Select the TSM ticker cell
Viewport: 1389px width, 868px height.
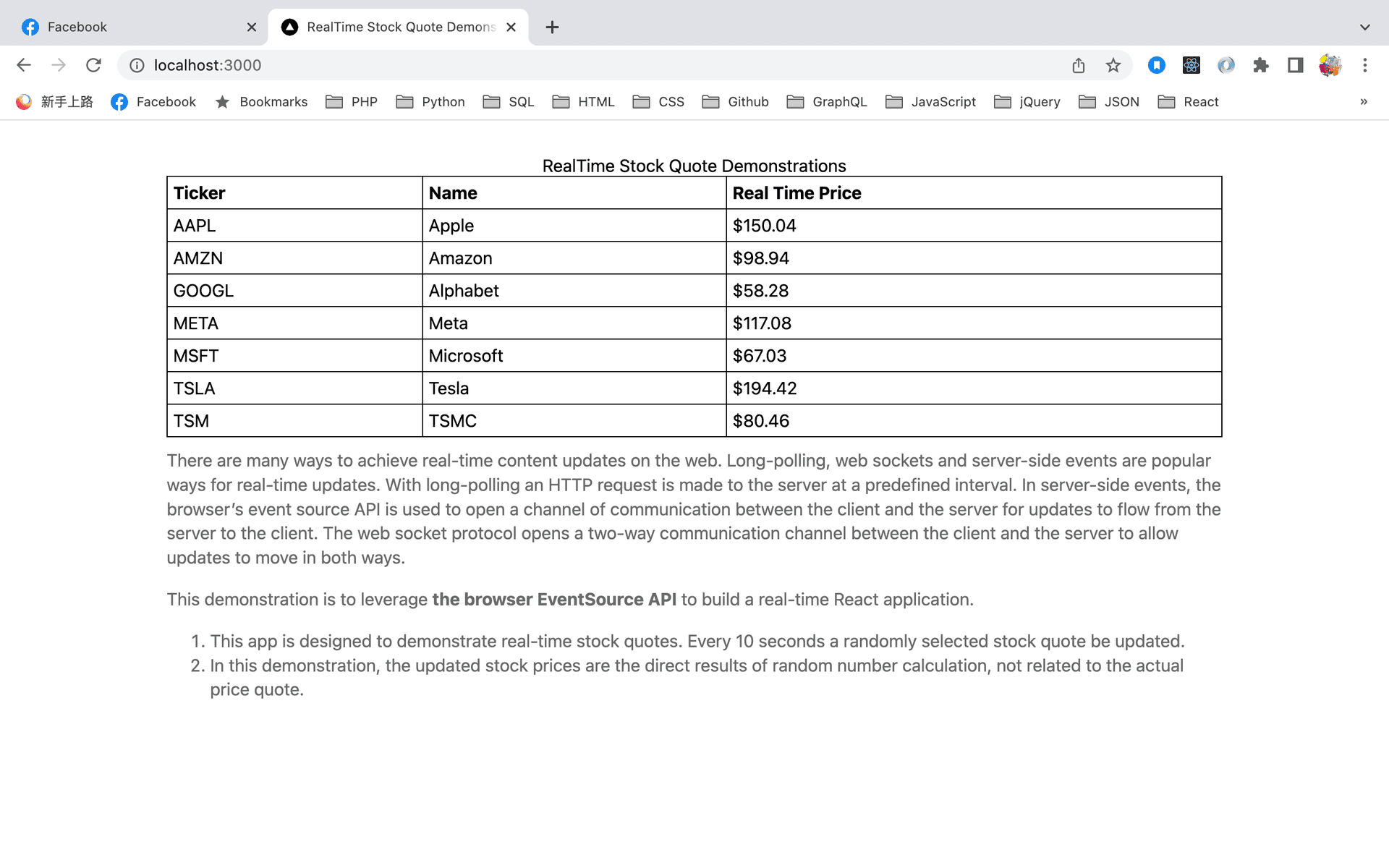click(294, 421)
